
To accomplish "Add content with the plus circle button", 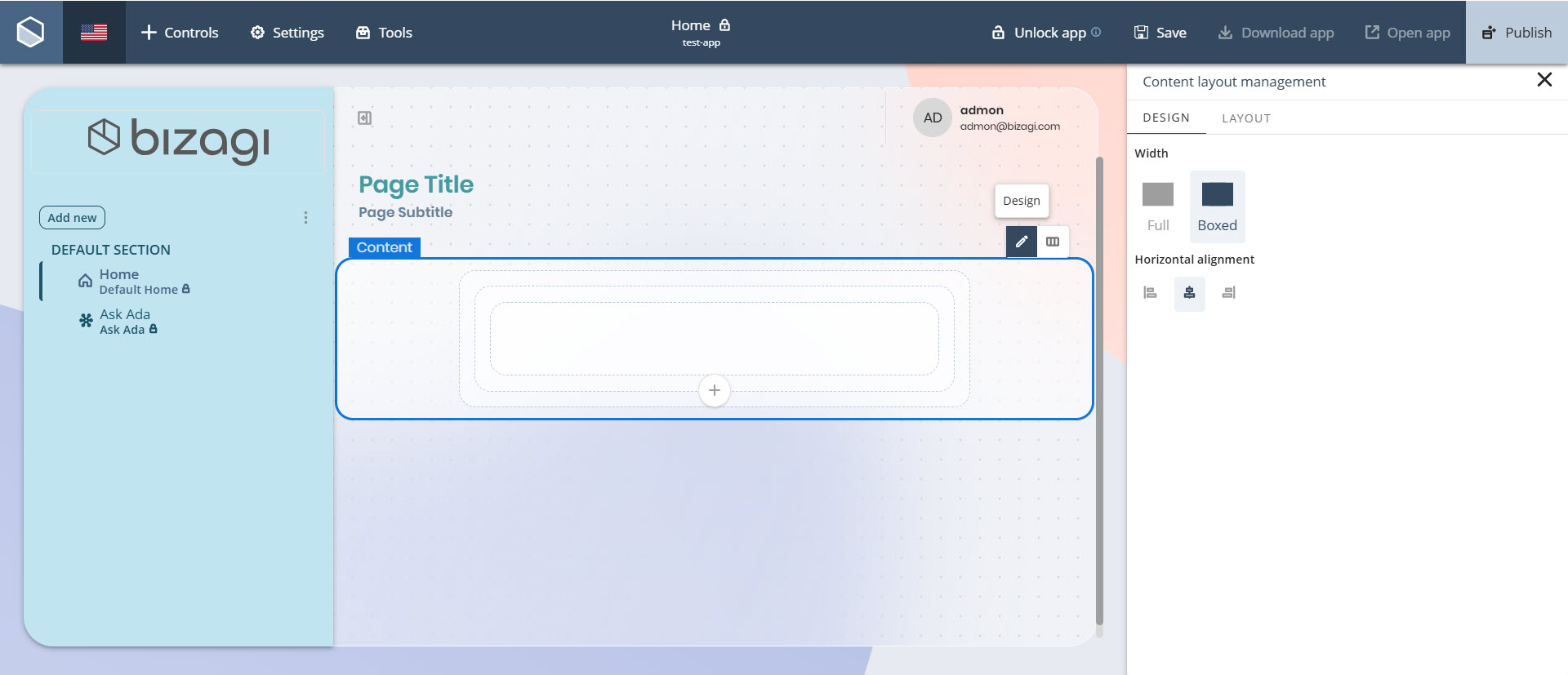I will [714, 390].
